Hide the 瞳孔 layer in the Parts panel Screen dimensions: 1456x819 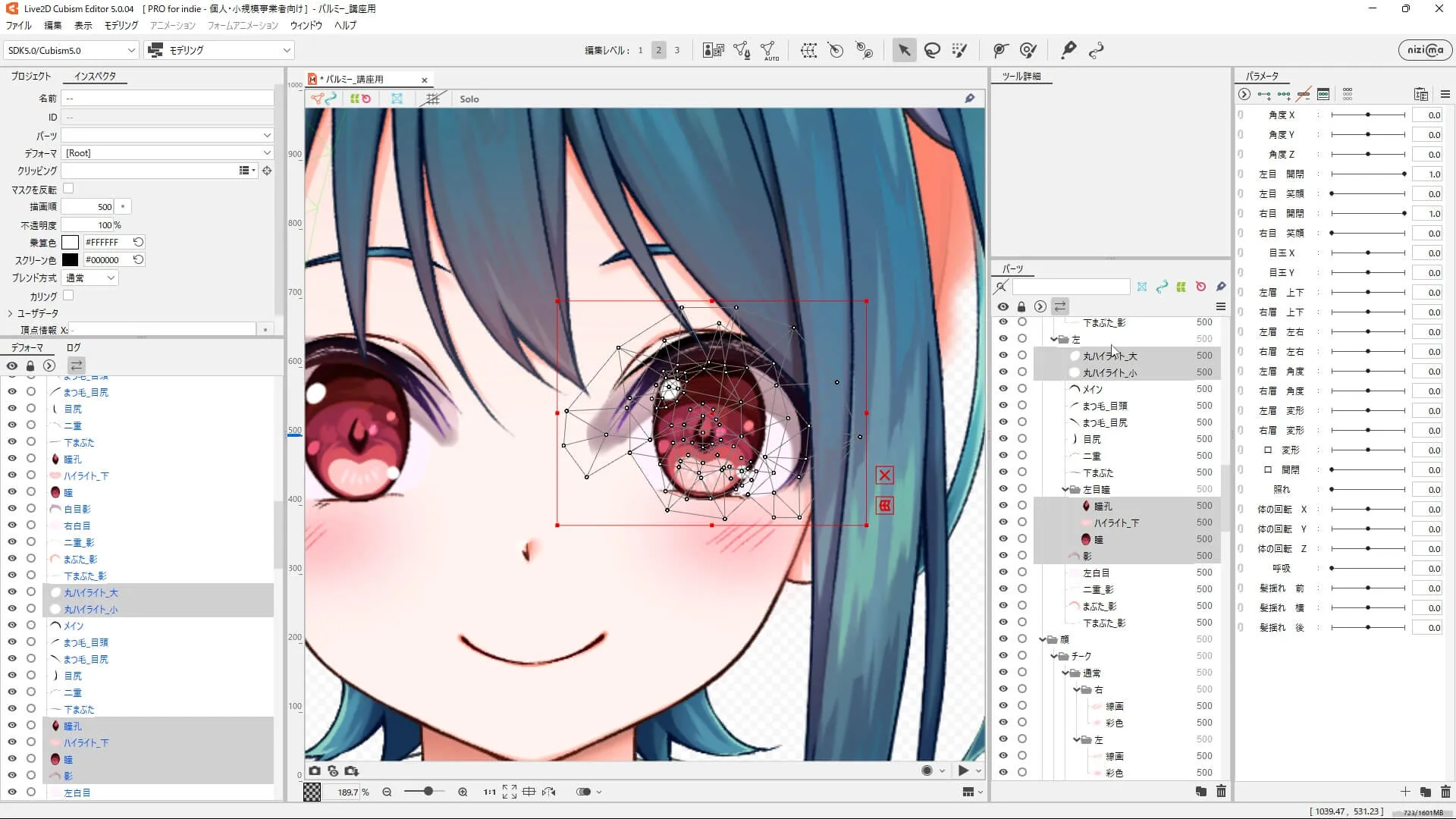[1003, 506]
